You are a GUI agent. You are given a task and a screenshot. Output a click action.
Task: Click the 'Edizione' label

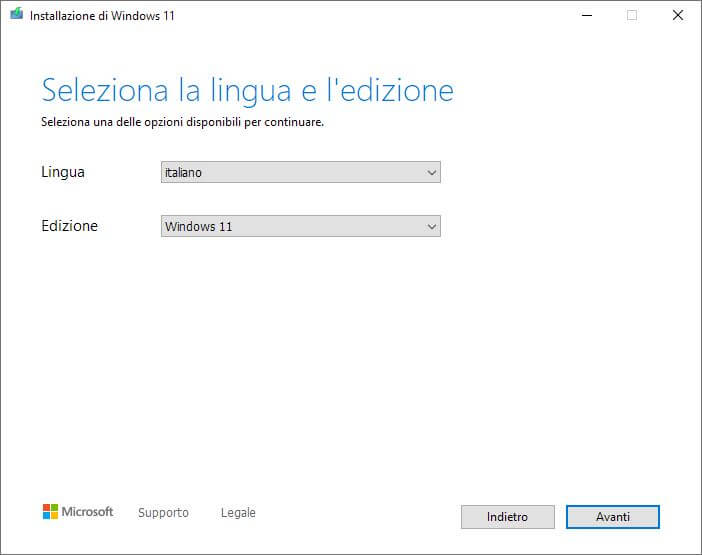[x=69, y=226]
